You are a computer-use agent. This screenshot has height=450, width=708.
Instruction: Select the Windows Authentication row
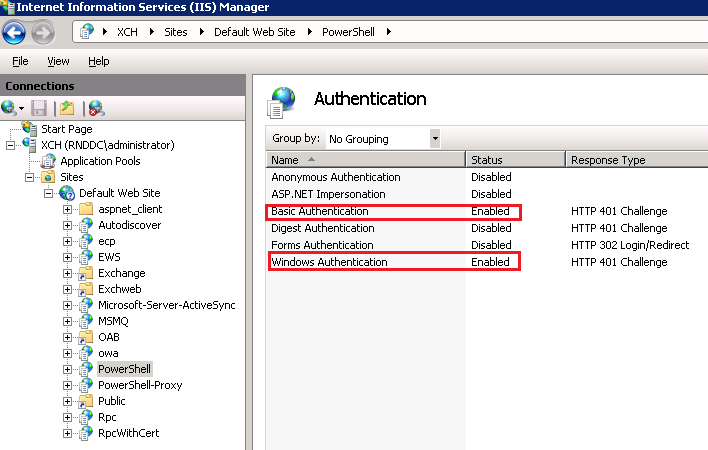[x=487, y=262]
